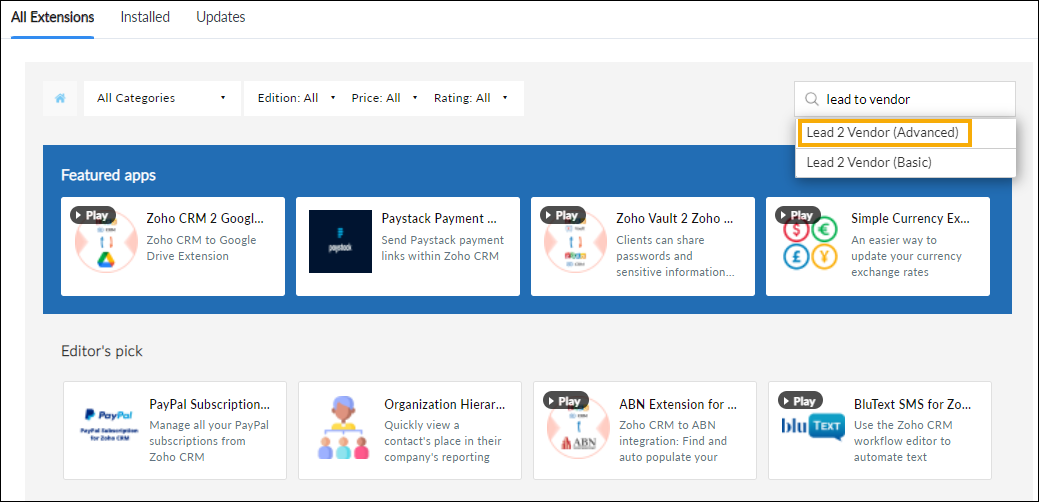This screenshot has height=502, width=1039.
Task: Open Edition: All filter
Action: (297, 98)
